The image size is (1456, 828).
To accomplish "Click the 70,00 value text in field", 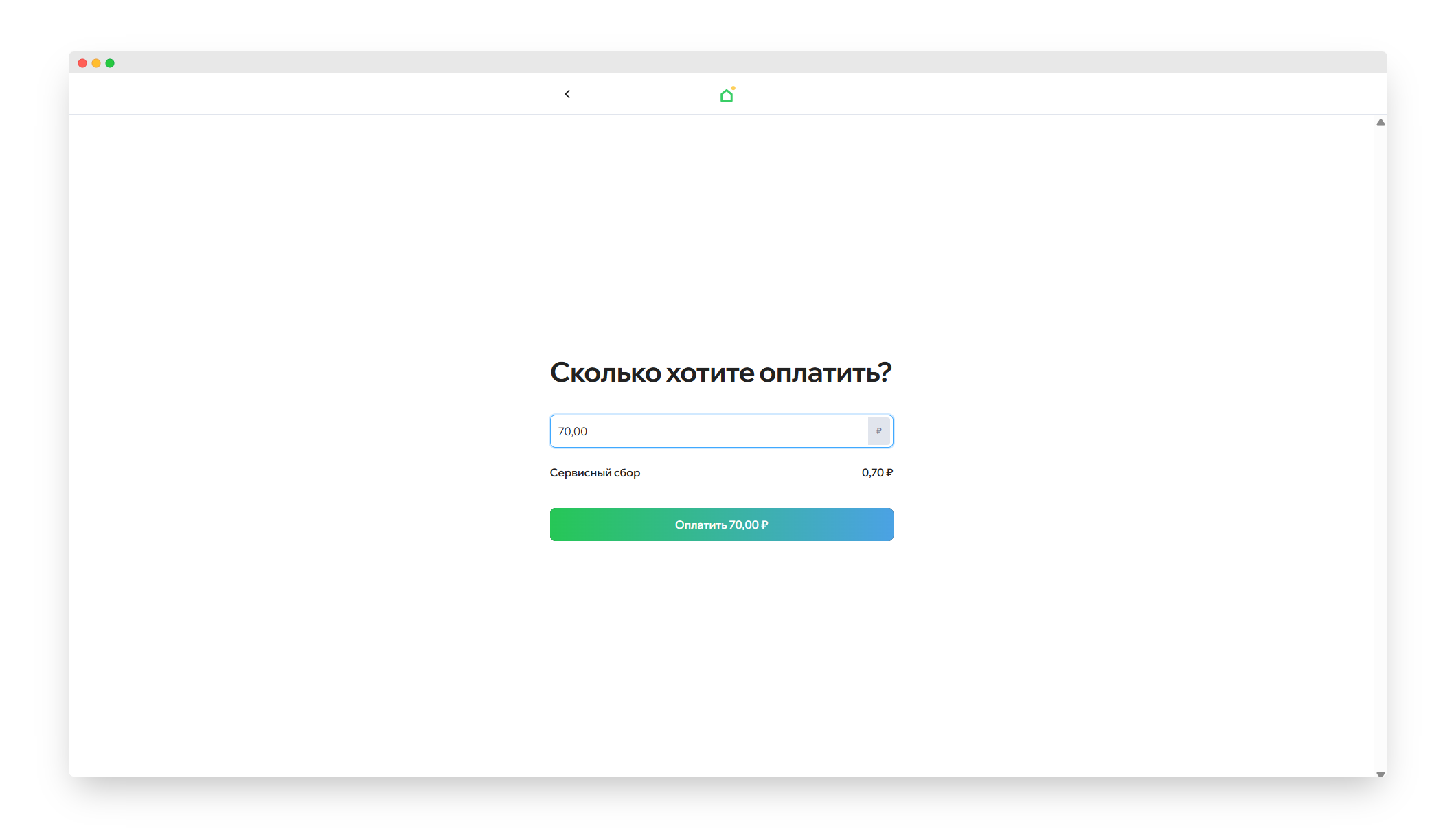I will click(x=572, y=431).
